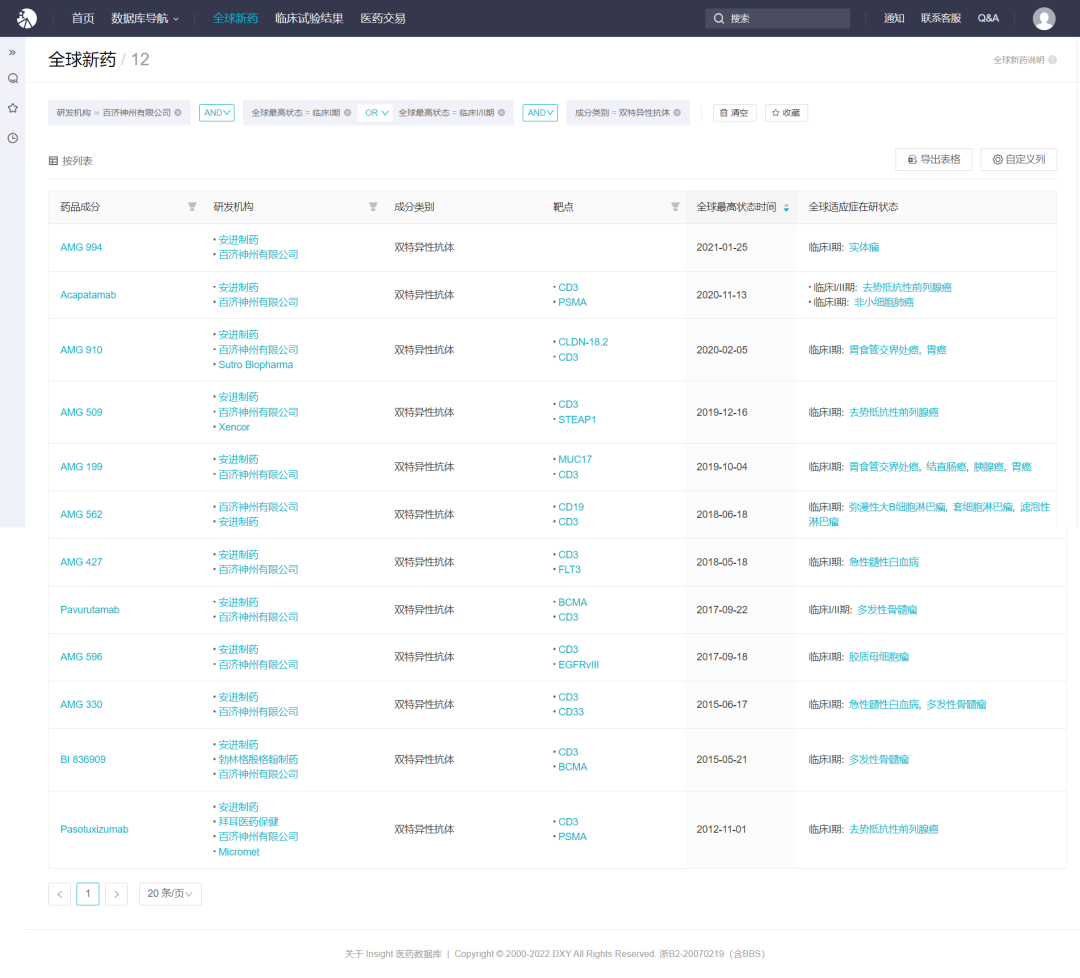1080x978 pixels.
Task: Open drug AMG 199 link
Action: click(x=81, y=467)
